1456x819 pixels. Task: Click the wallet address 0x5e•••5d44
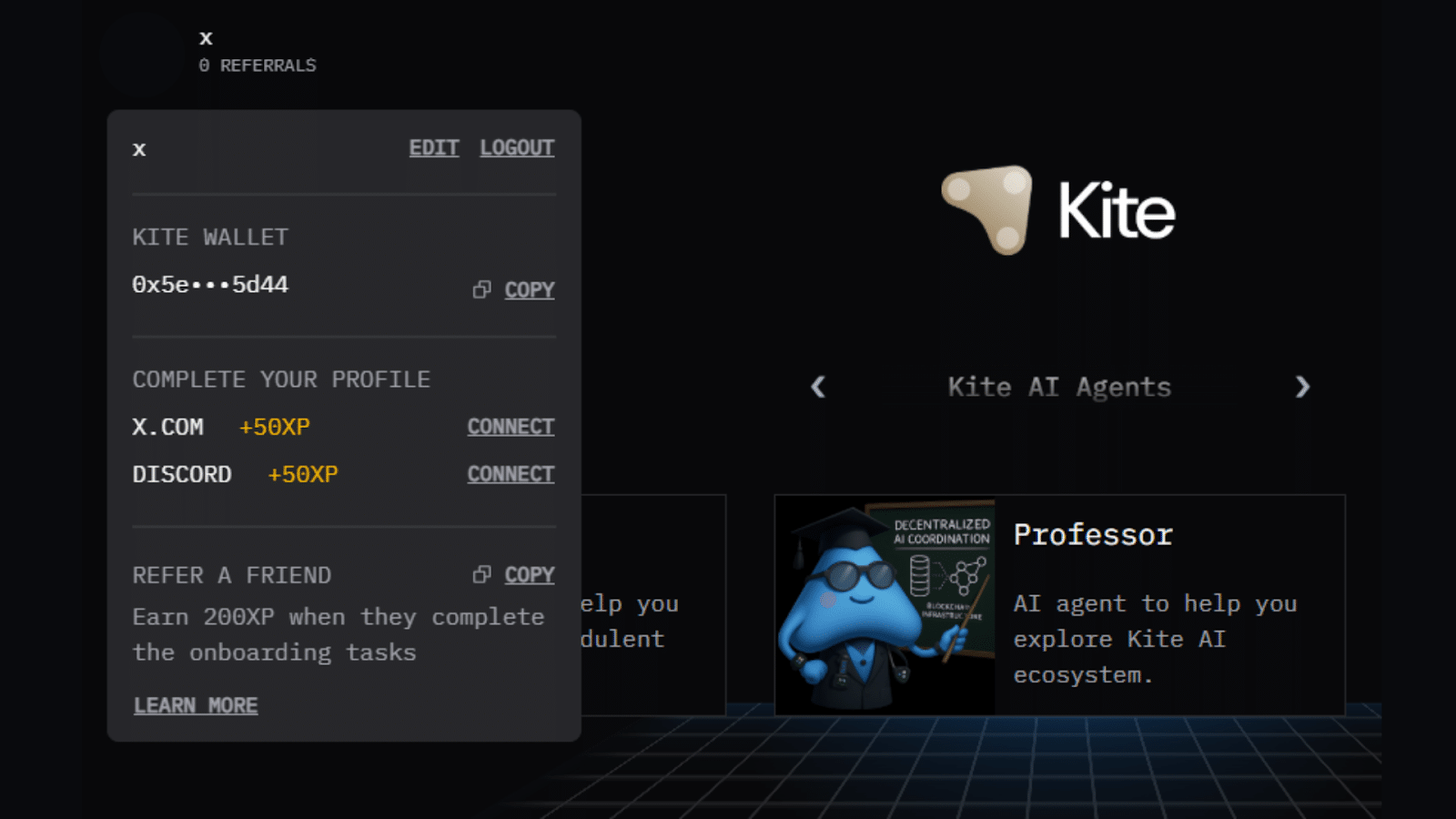pos(210,285)
